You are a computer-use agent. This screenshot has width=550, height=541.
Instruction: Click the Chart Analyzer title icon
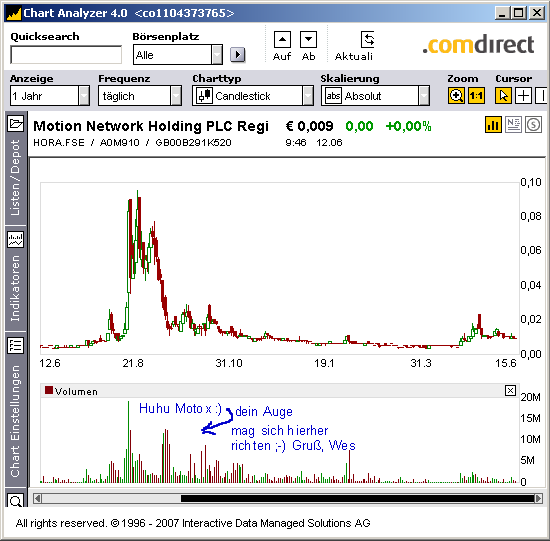[14, 13]
